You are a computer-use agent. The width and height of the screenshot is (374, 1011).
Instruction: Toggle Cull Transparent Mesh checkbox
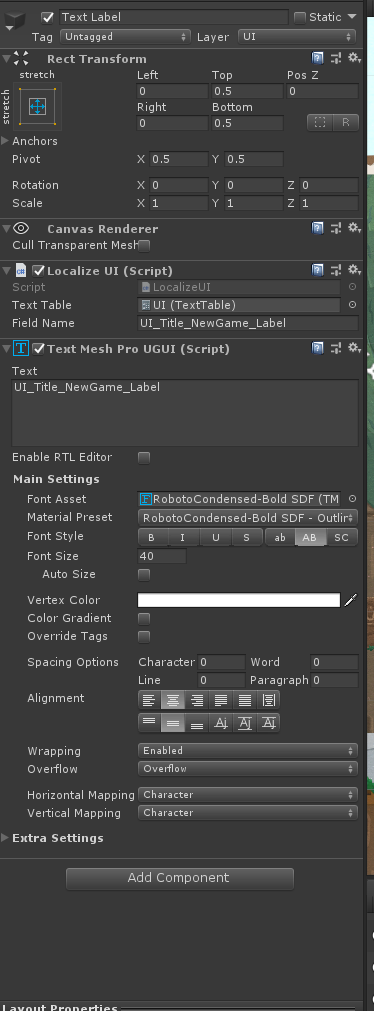[x=144, y=246]
